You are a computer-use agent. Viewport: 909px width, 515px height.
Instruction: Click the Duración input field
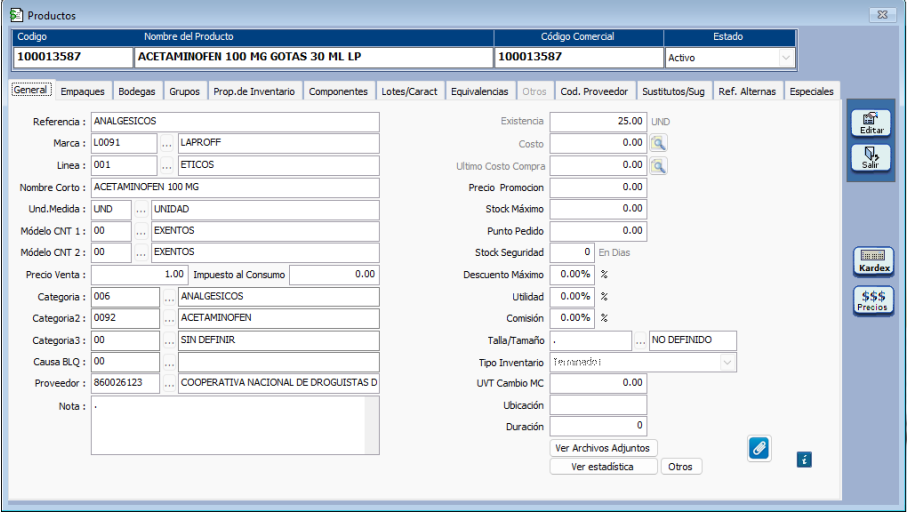(x=598, y=426)
